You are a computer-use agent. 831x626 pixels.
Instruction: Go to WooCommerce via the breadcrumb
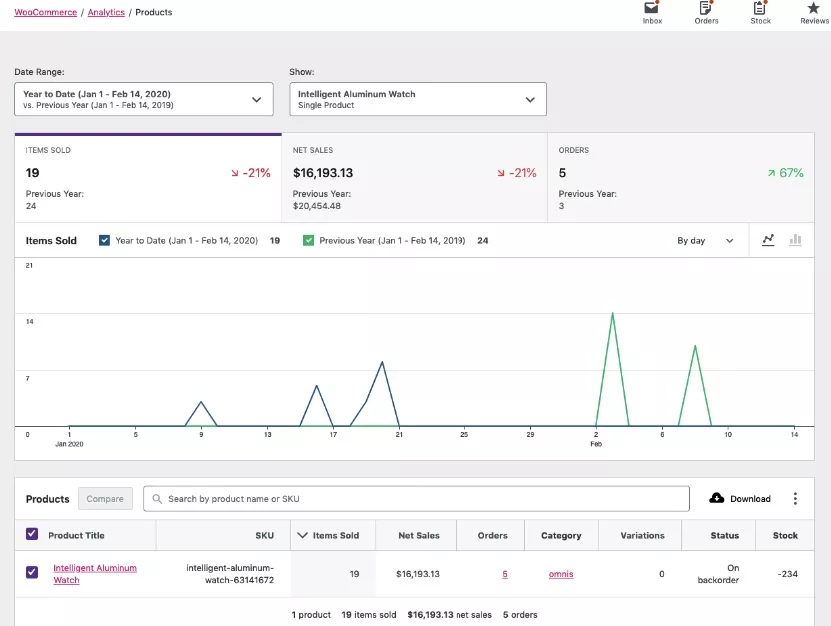click(45, 12)
